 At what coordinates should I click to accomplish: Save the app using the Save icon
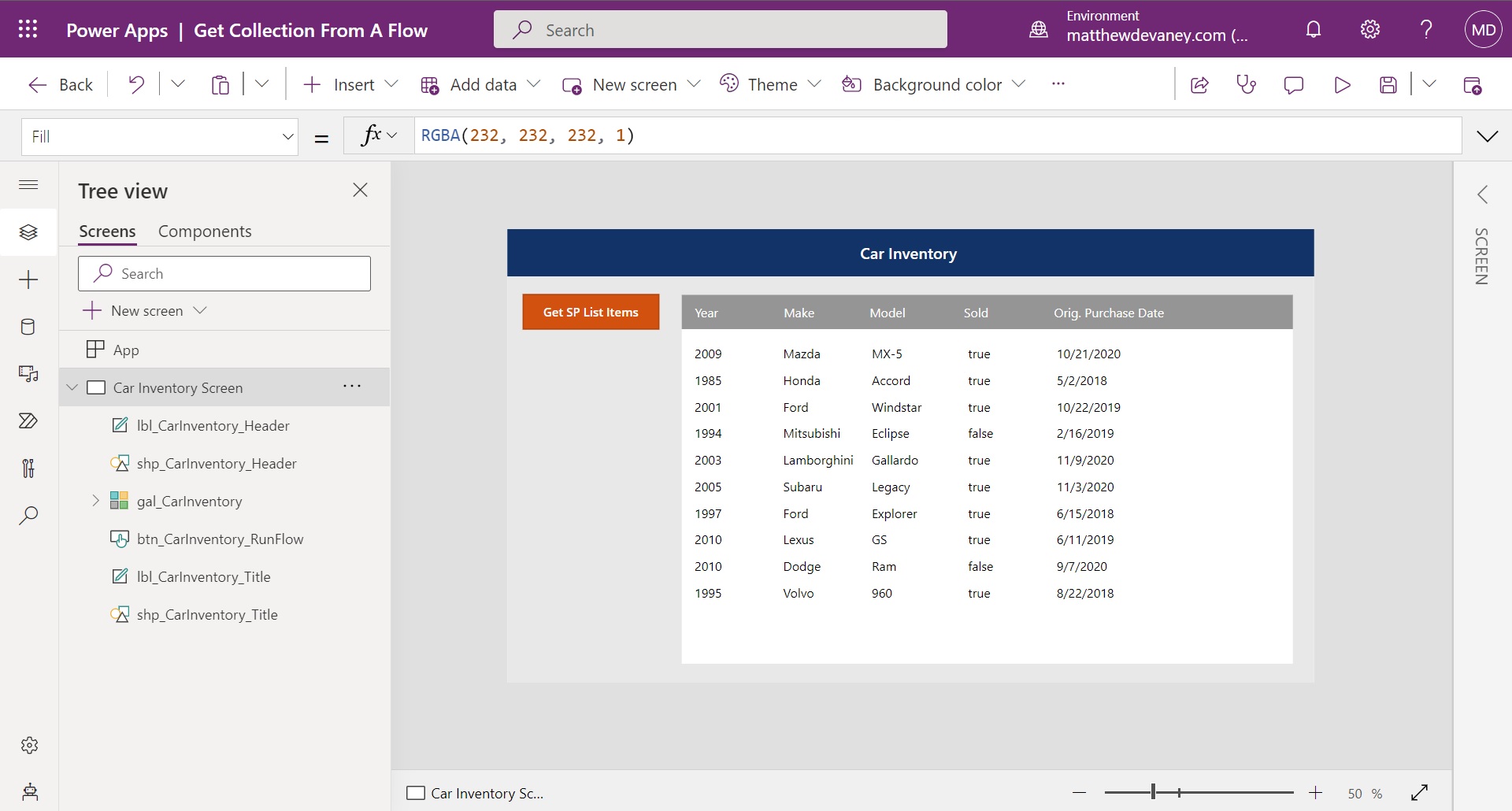[x=1388, y=84]
